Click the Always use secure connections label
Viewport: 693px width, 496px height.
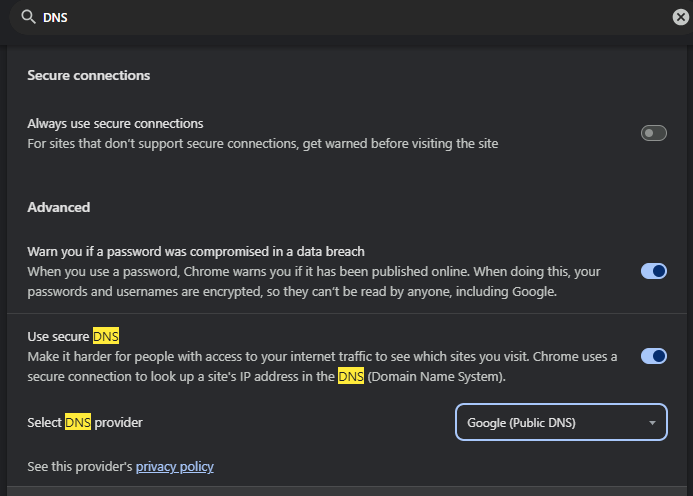click(115, 124)
